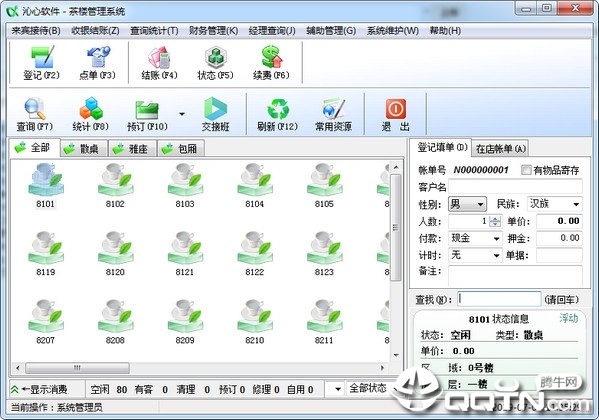Click the 查找 search input field
This screenshot has height=420, width=599.
pyautogui.click(x=499, y=299)
